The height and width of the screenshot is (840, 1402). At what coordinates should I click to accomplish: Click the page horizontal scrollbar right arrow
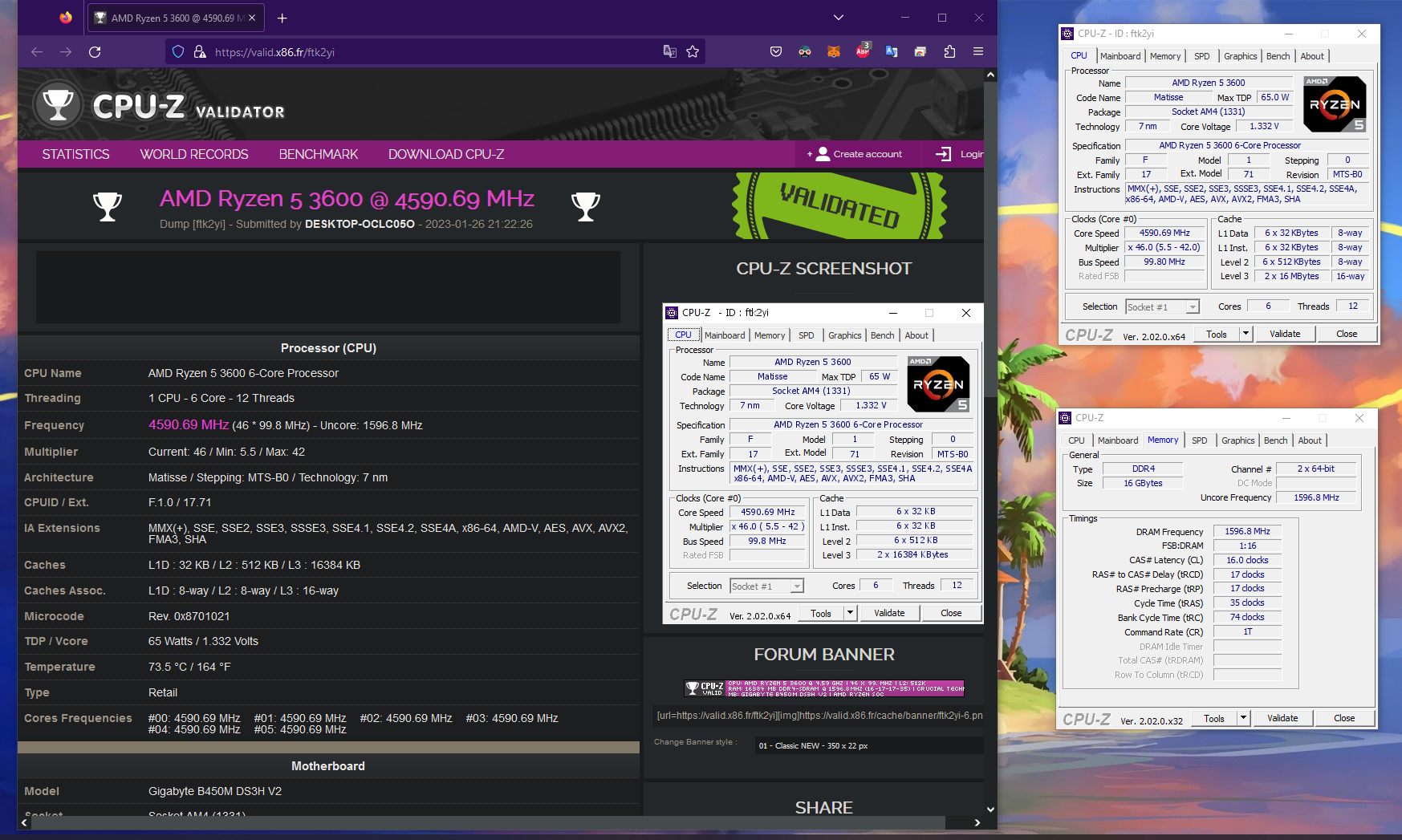coord(977,822)
